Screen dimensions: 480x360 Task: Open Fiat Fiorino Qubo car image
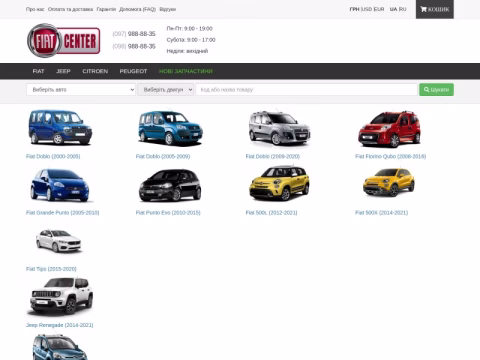click(389, 129)
